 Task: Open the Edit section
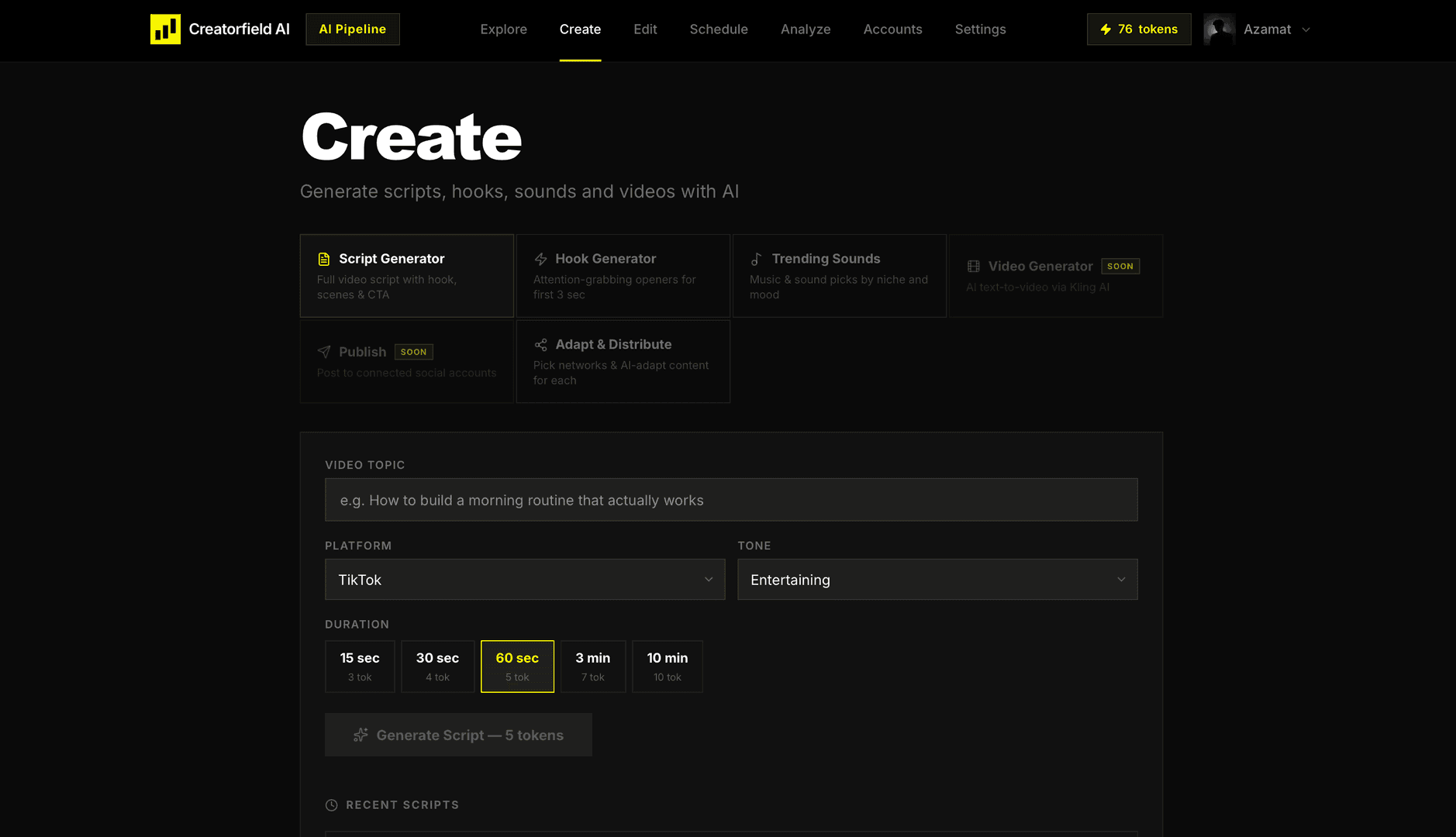click(x=645, y=29)
